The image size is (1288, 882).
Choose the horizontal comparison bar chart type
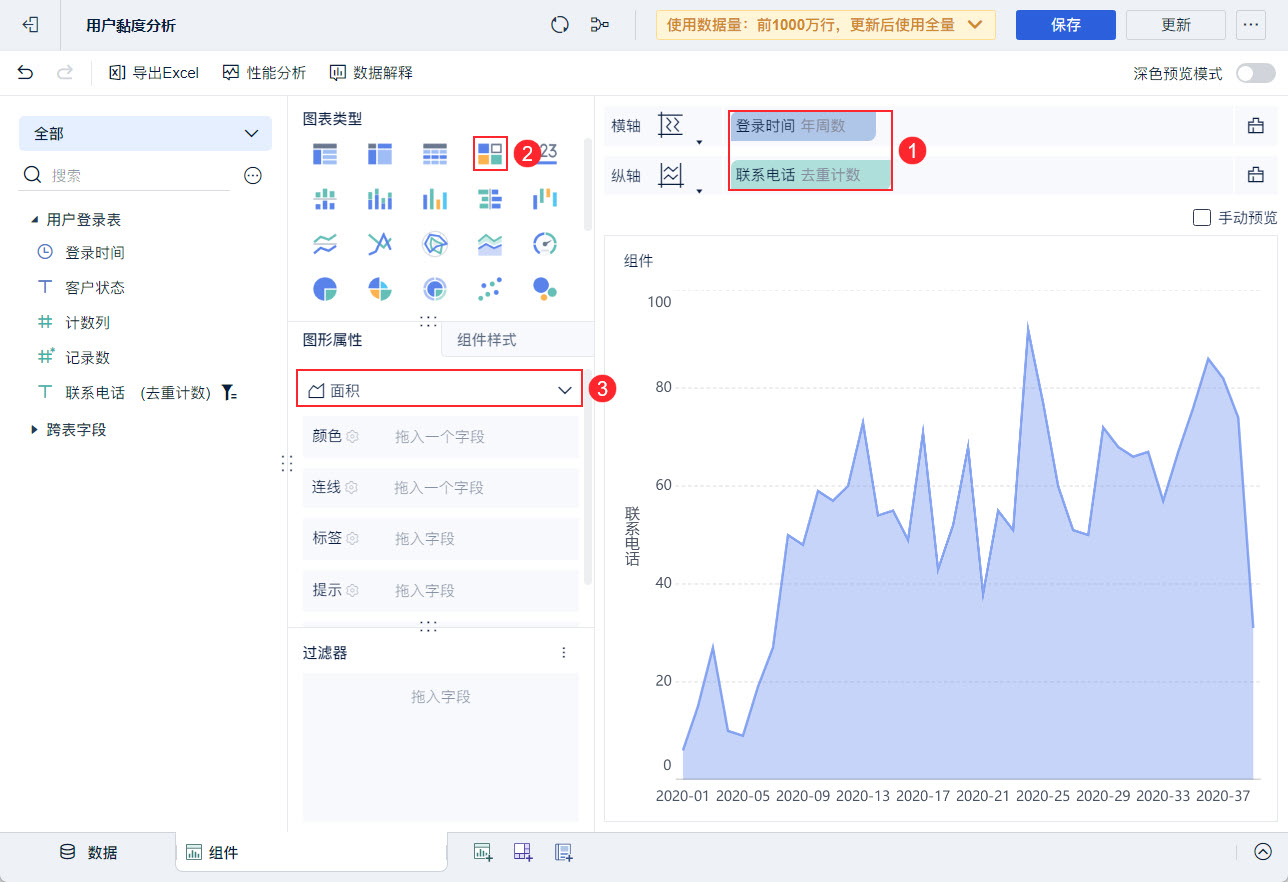point(490,199)
